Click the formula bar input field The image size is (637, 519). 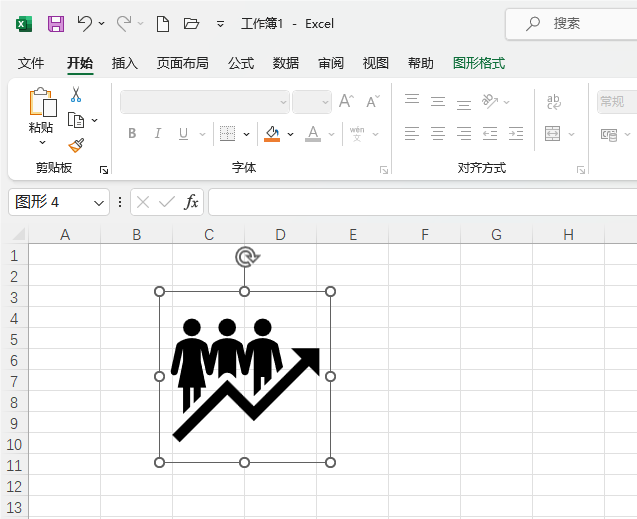coord(422,202)
